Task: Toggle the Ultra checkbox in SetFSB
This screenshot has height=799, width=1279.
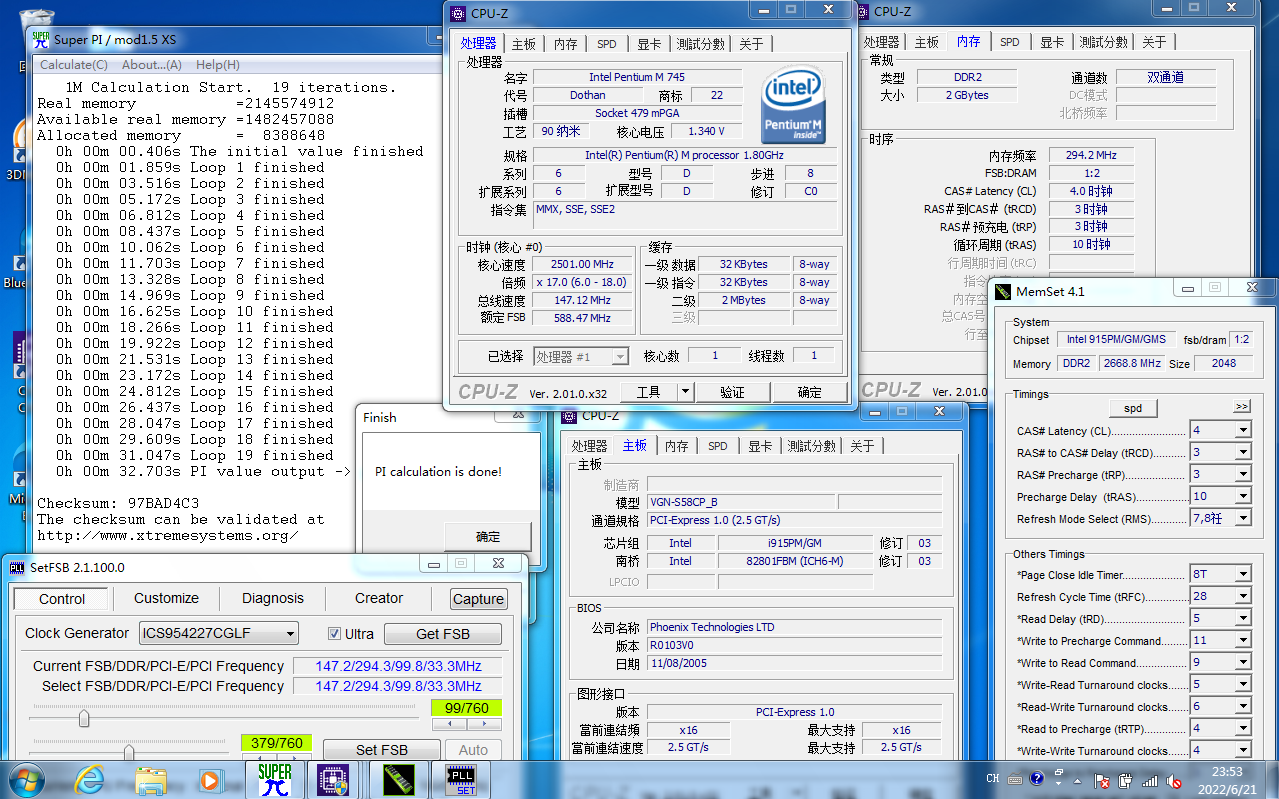Action: click(335, 633)
